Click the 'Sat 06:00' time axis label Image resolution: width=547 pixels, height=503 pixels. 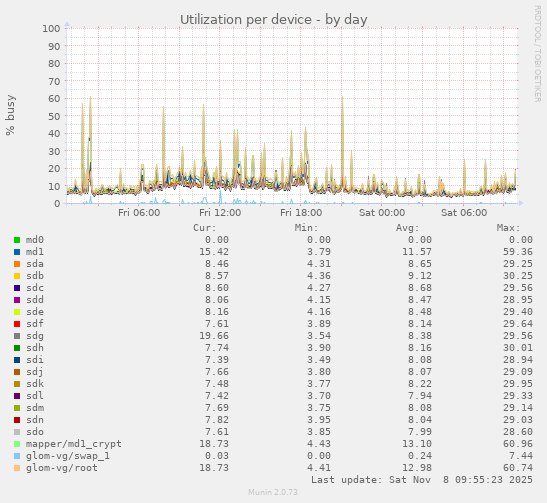(x=464, y=213)
